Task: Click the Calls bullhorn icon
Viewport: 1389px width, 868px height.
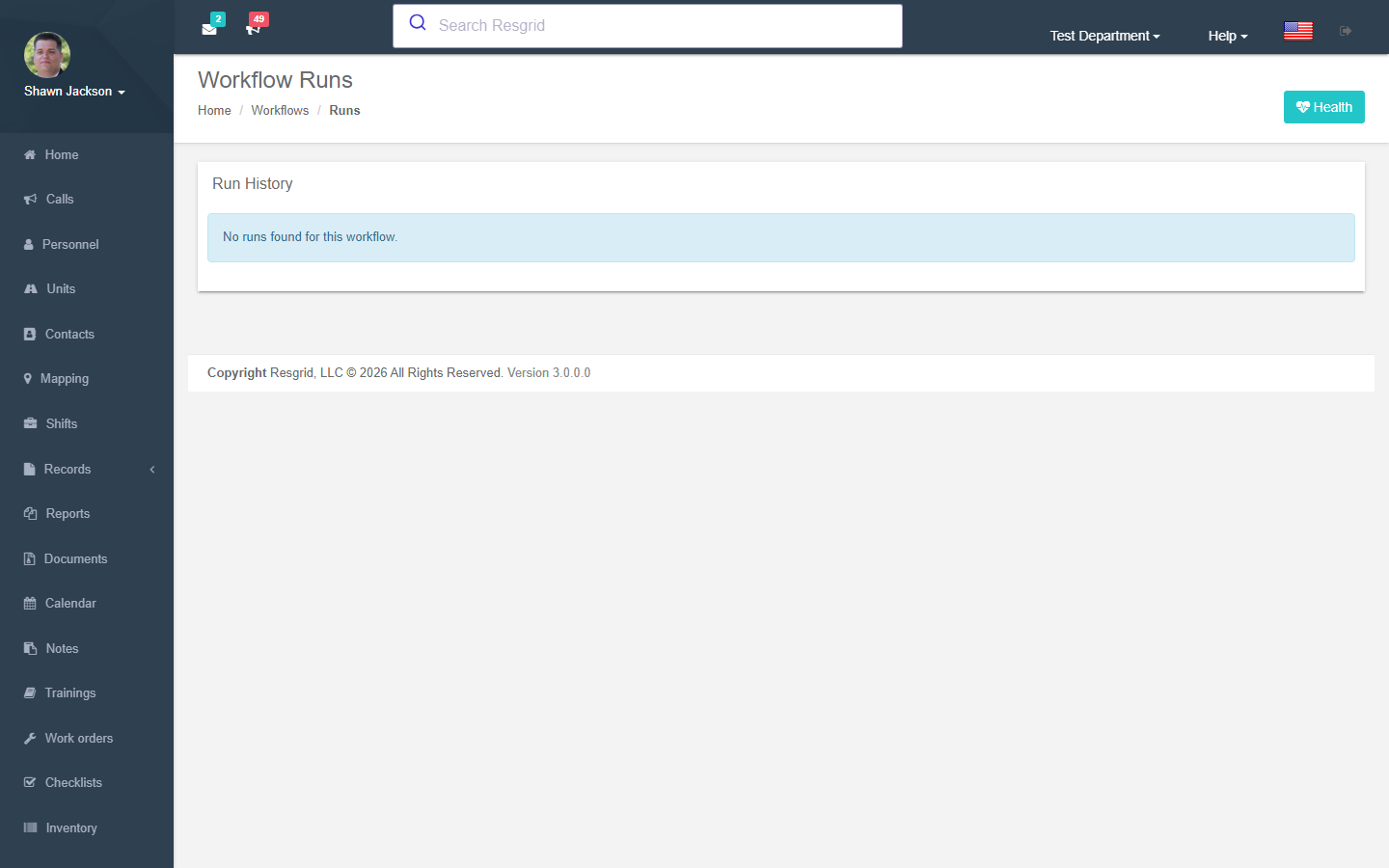Action: [30, 200]
